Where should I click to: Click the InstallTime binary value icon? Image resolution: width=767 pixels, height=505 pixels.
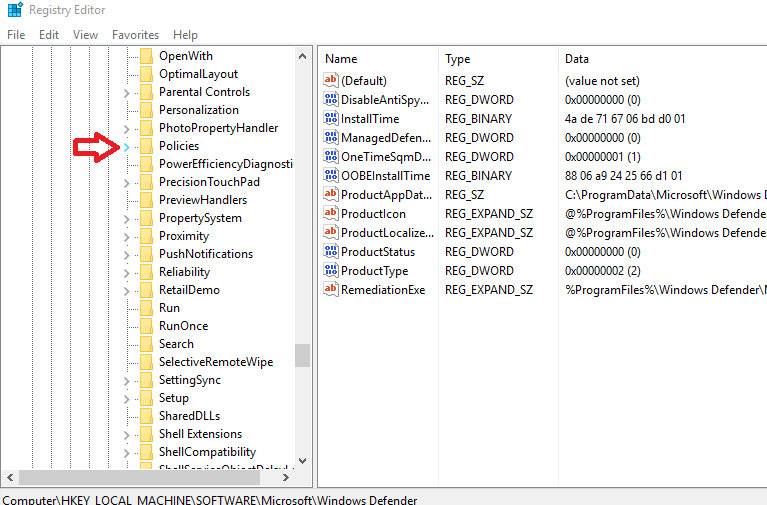click(x=331, y=118)
